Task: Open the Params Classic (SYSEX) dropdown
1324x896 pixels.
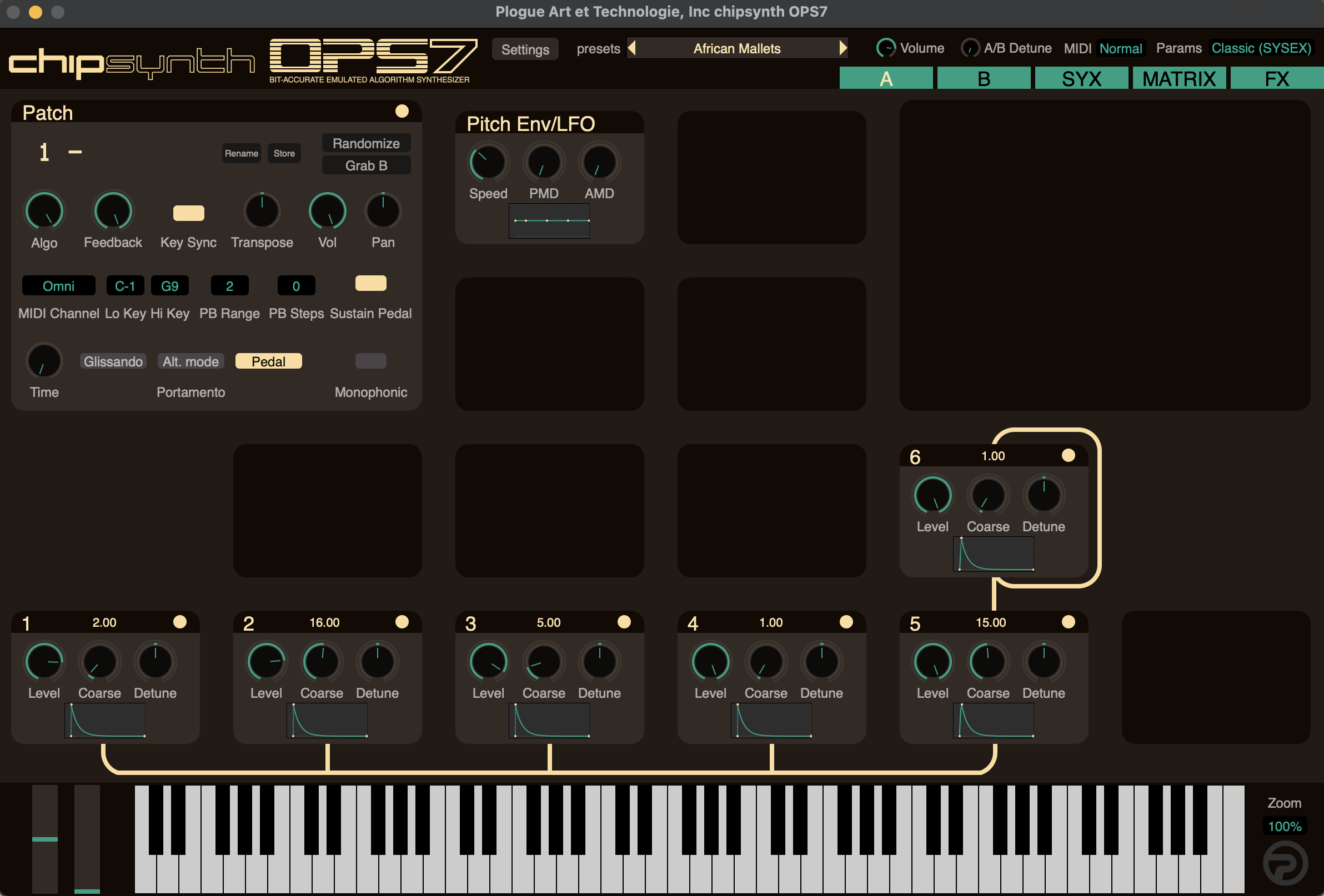Action: [1261, 48]
